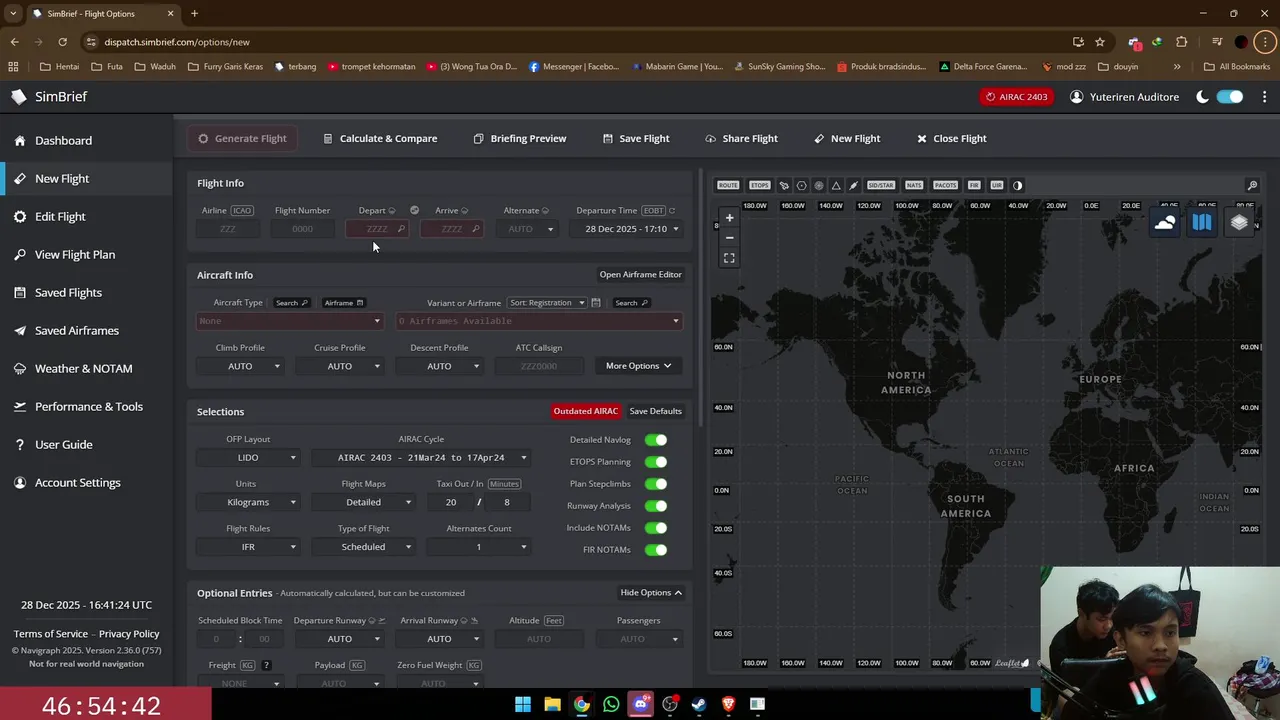
Task: Open the OFP Layout LIDO dropdown
Action: pyautogui.click(x=248, y=458)
